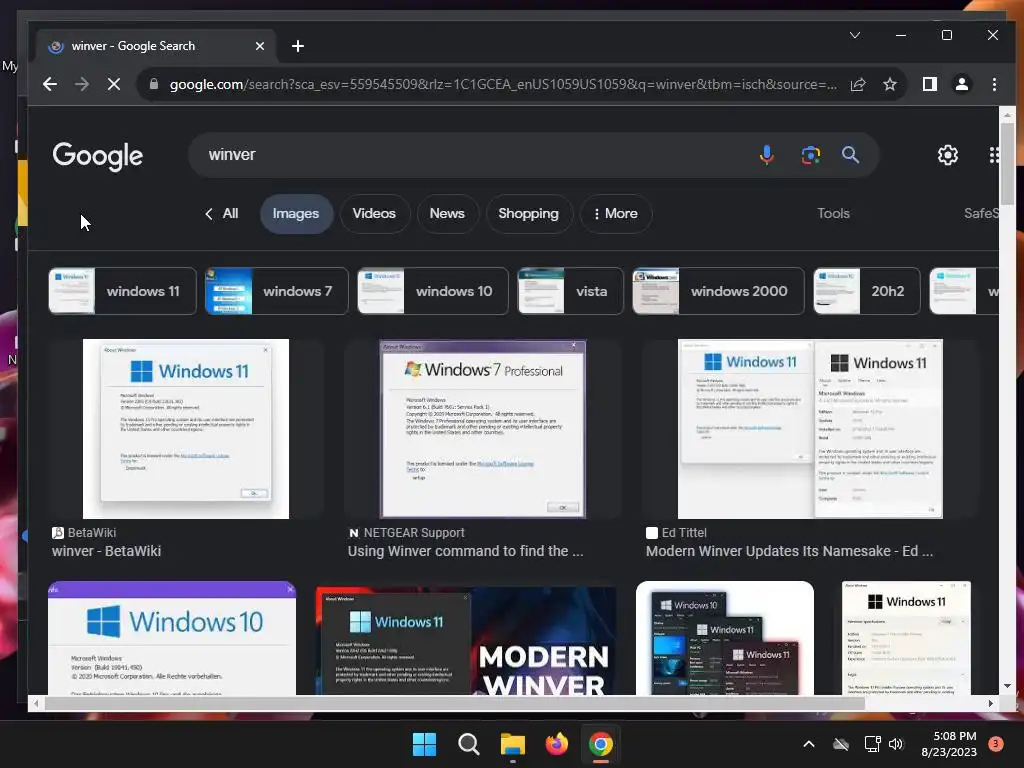Image resolution: width=1024 pixels, height=768 pixels.
Task: Share this page icon in address bar
Action: coord(858,84)
